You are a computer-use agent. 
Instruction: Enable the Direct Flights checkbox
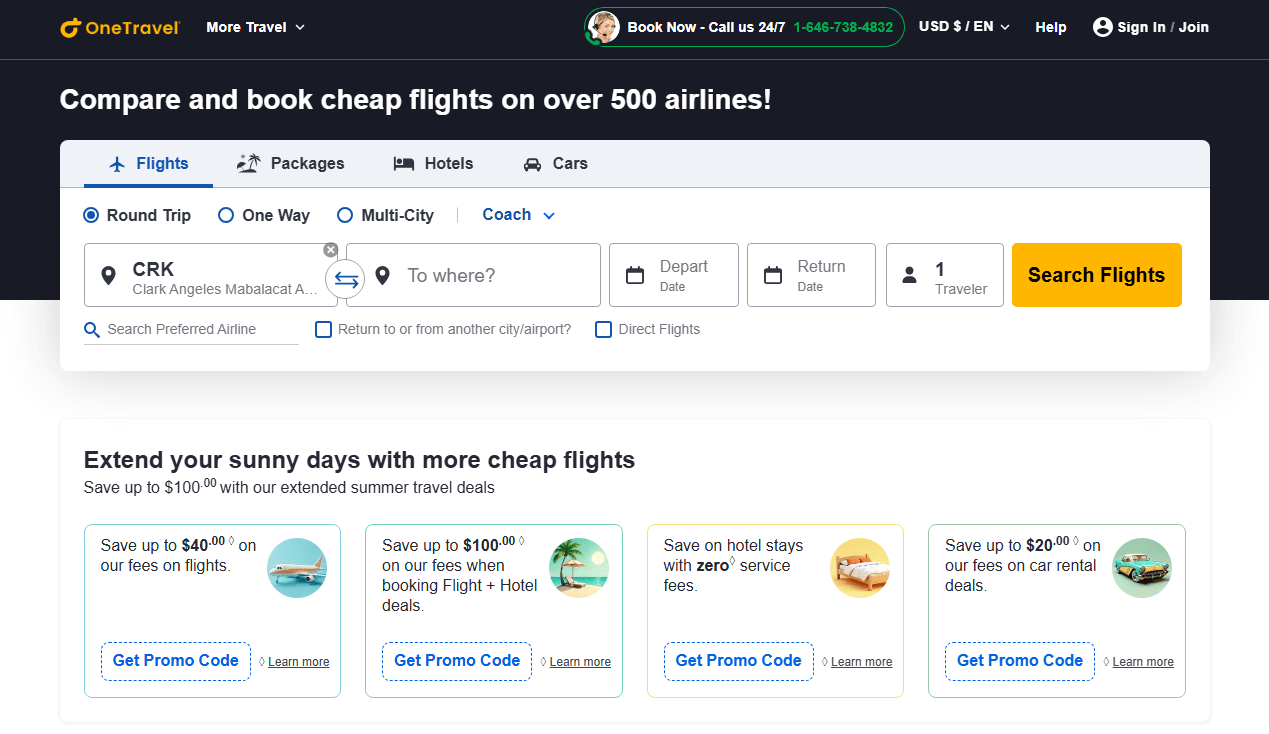(603, 330)
